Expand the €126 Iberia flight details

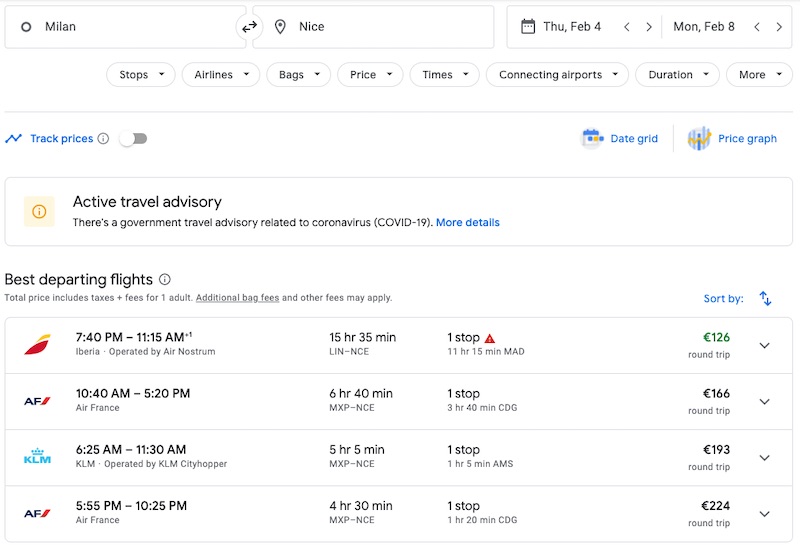765,346
